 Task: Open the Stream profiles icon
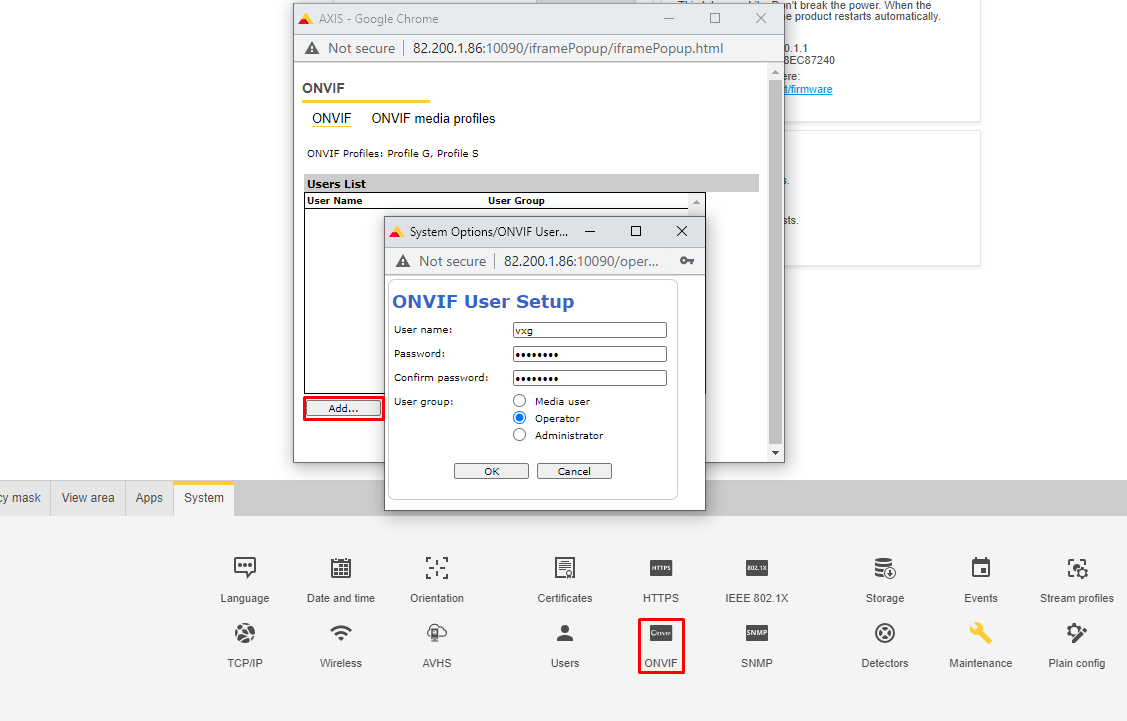[x=1076, y=569]
